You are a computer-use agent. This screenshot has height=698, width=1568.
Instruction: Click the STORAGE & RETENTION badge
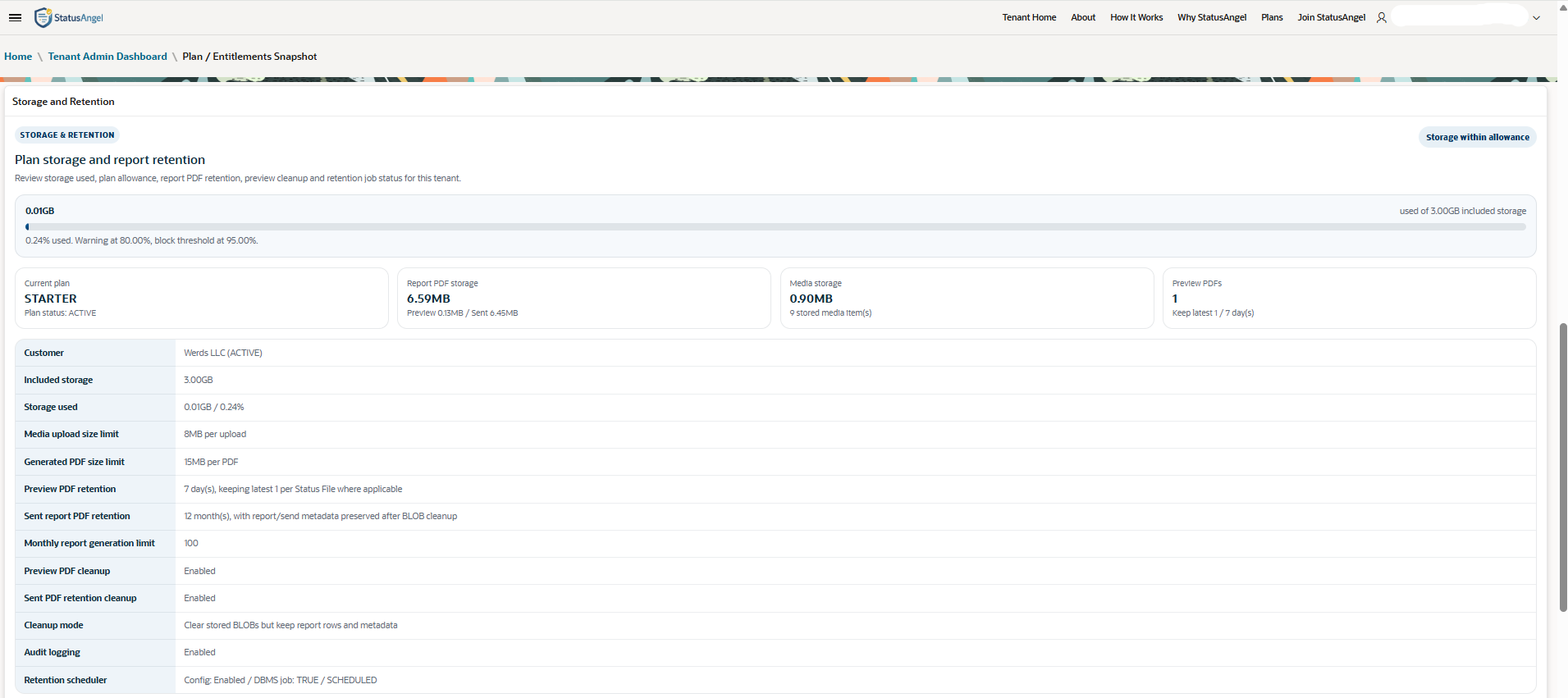click(67, 135)
